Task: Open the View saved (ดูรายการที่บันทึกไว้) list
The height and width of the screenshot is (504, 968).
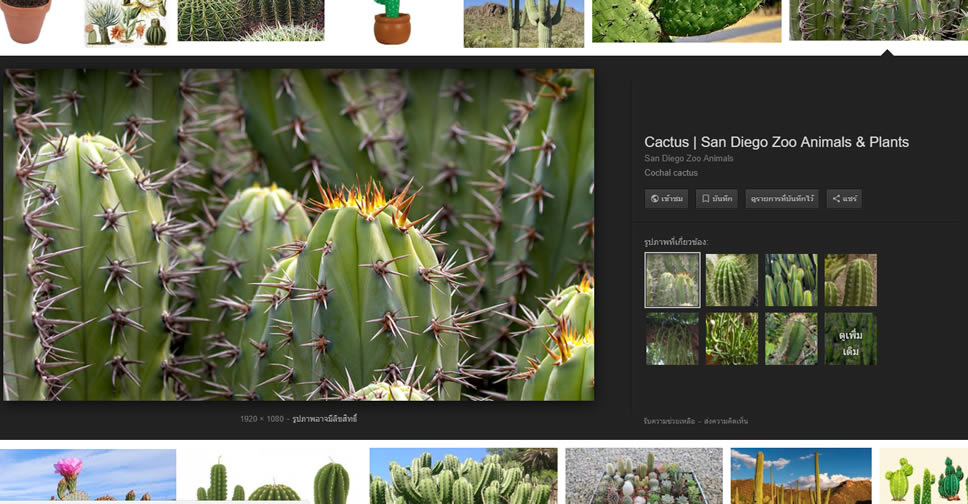Action: [x=781, y=199]
